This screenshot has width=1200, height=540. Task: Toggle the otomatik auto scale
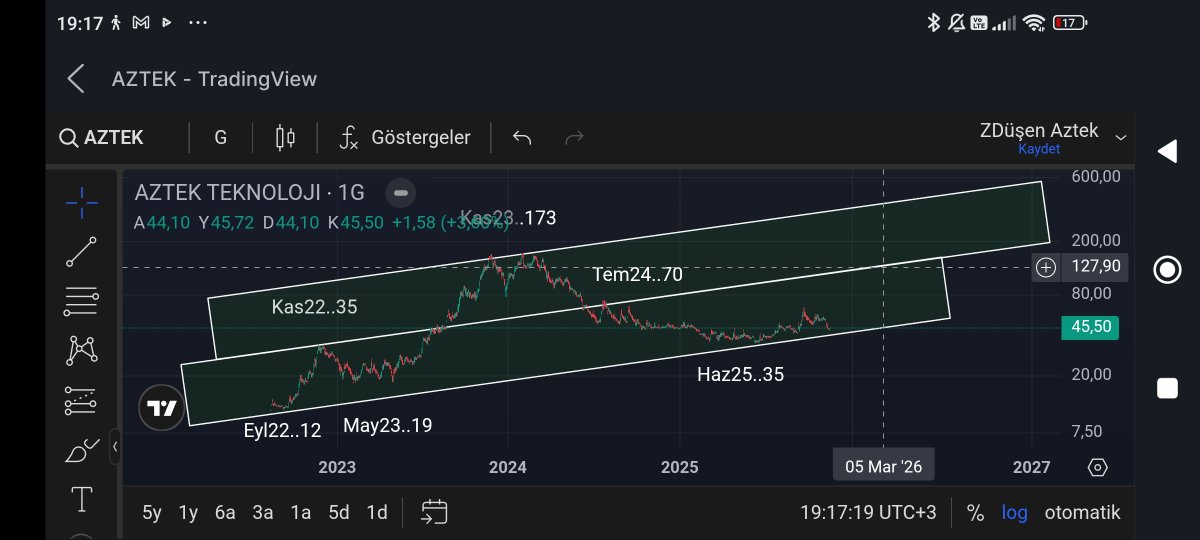coord(1082,513)
